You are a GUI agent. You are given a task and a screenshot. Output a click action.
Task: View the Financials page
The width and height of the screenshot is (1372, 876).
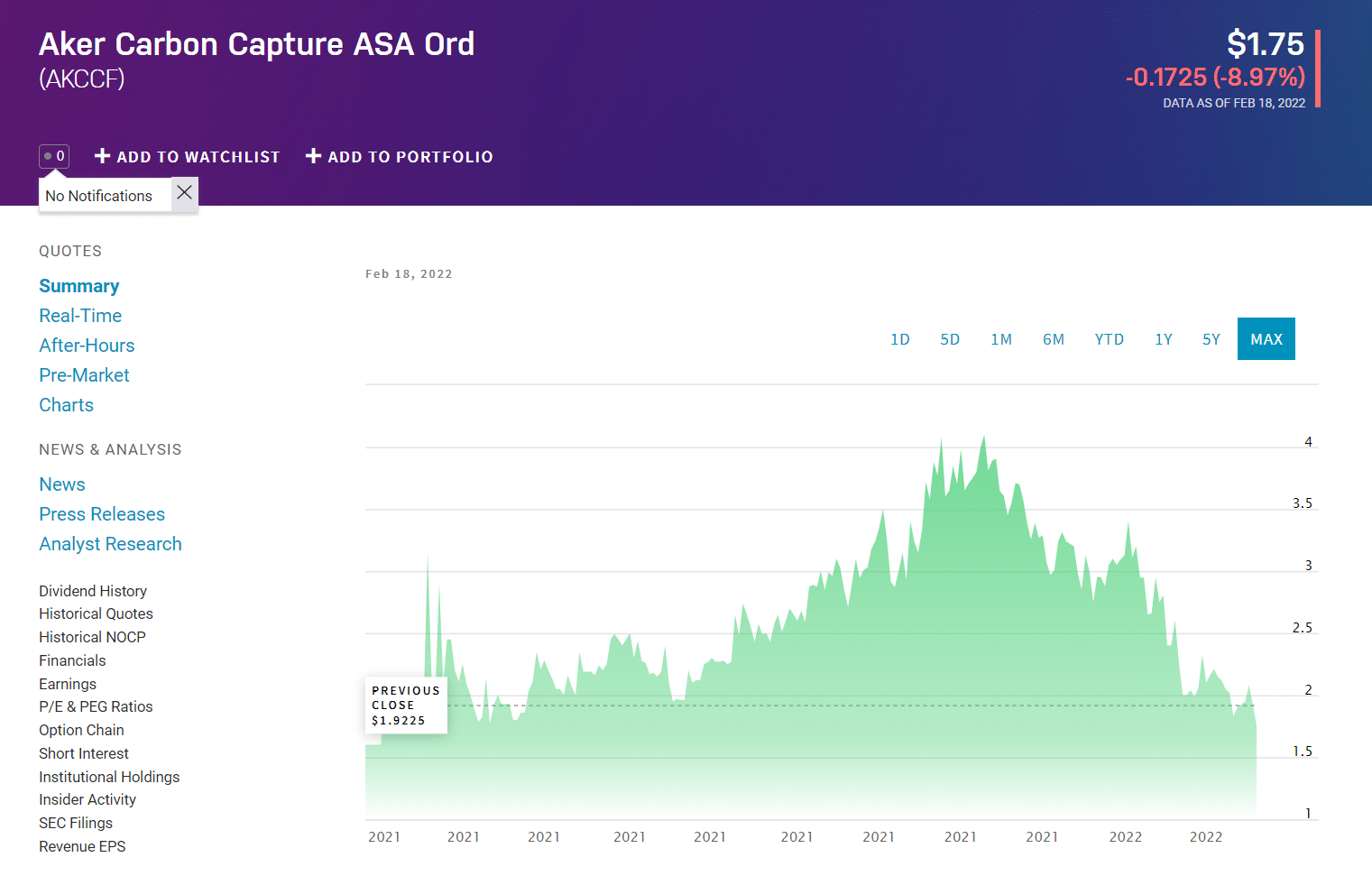tap(72, 660)
